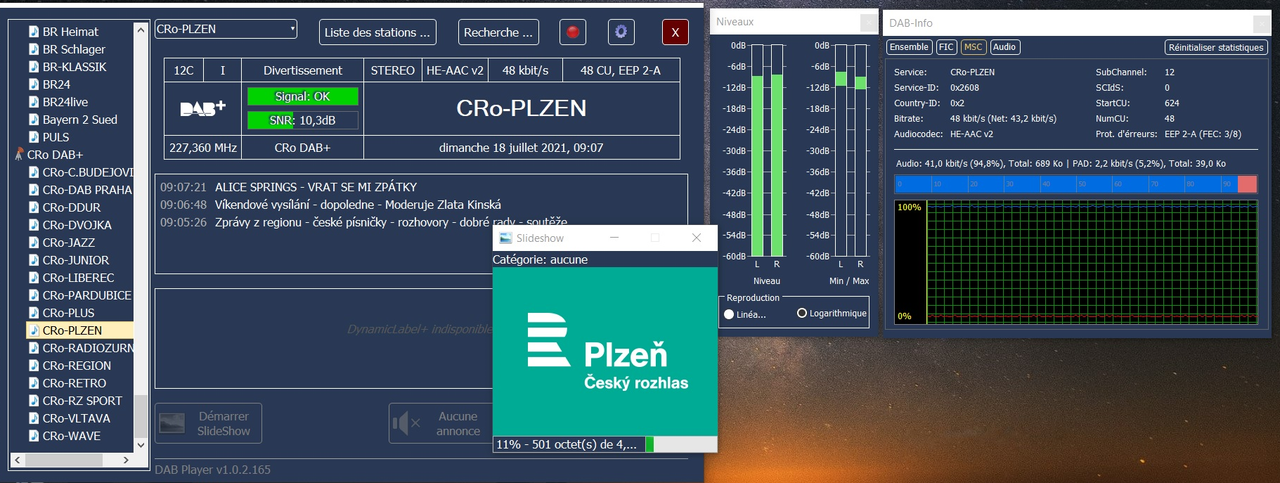Click the 48 CU, EEP 2-A cell
The width and height of the screenshot is (1280, 483).
pos(620,70)
